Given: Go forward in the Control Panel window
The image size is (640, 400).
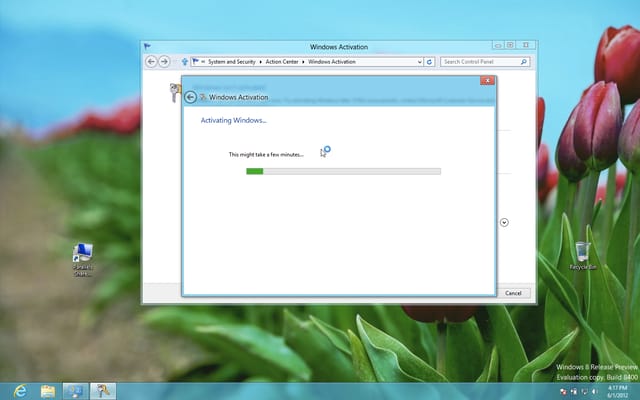Looking at the screenshot, I should [164, 62].
